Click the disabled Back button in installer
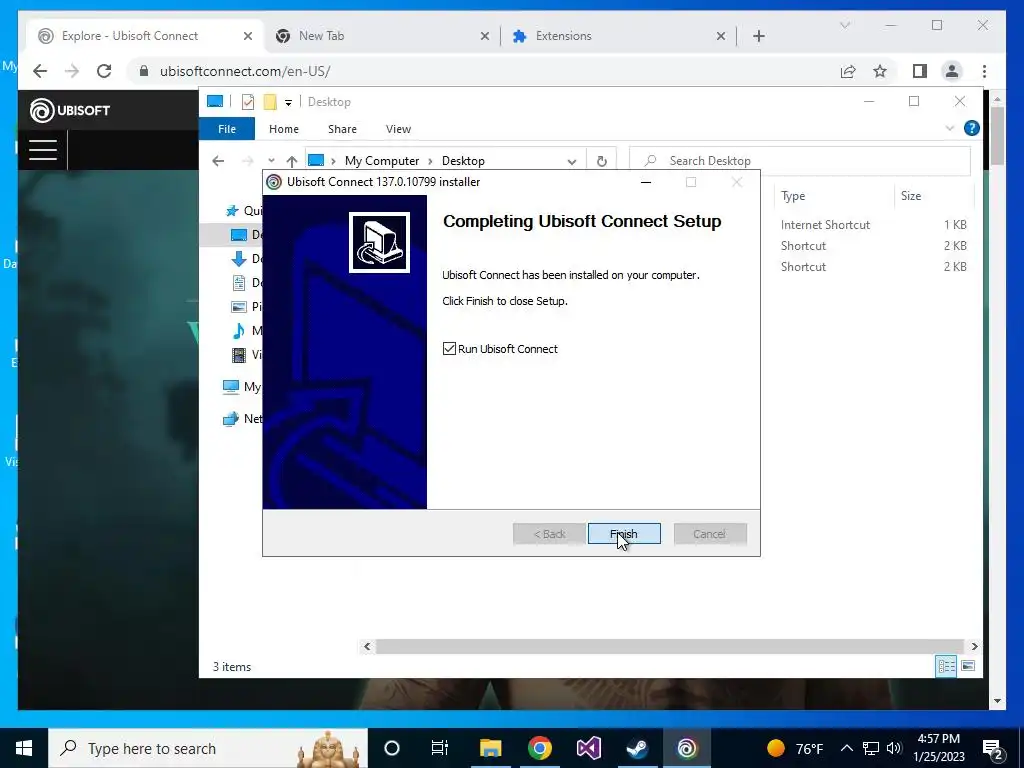This screenshot has width=1024, height=768. pos(549,534)
